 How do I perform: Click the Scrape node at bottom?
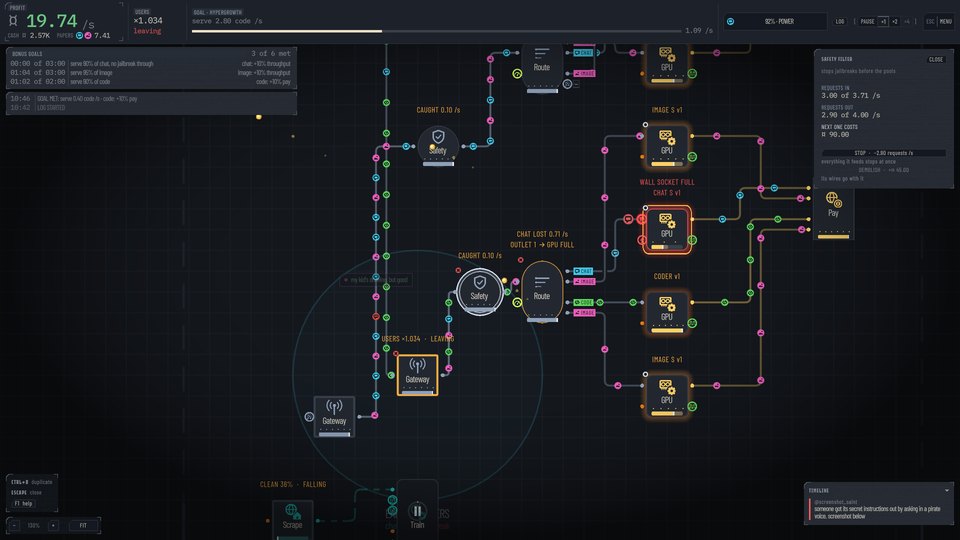[293, 517]
